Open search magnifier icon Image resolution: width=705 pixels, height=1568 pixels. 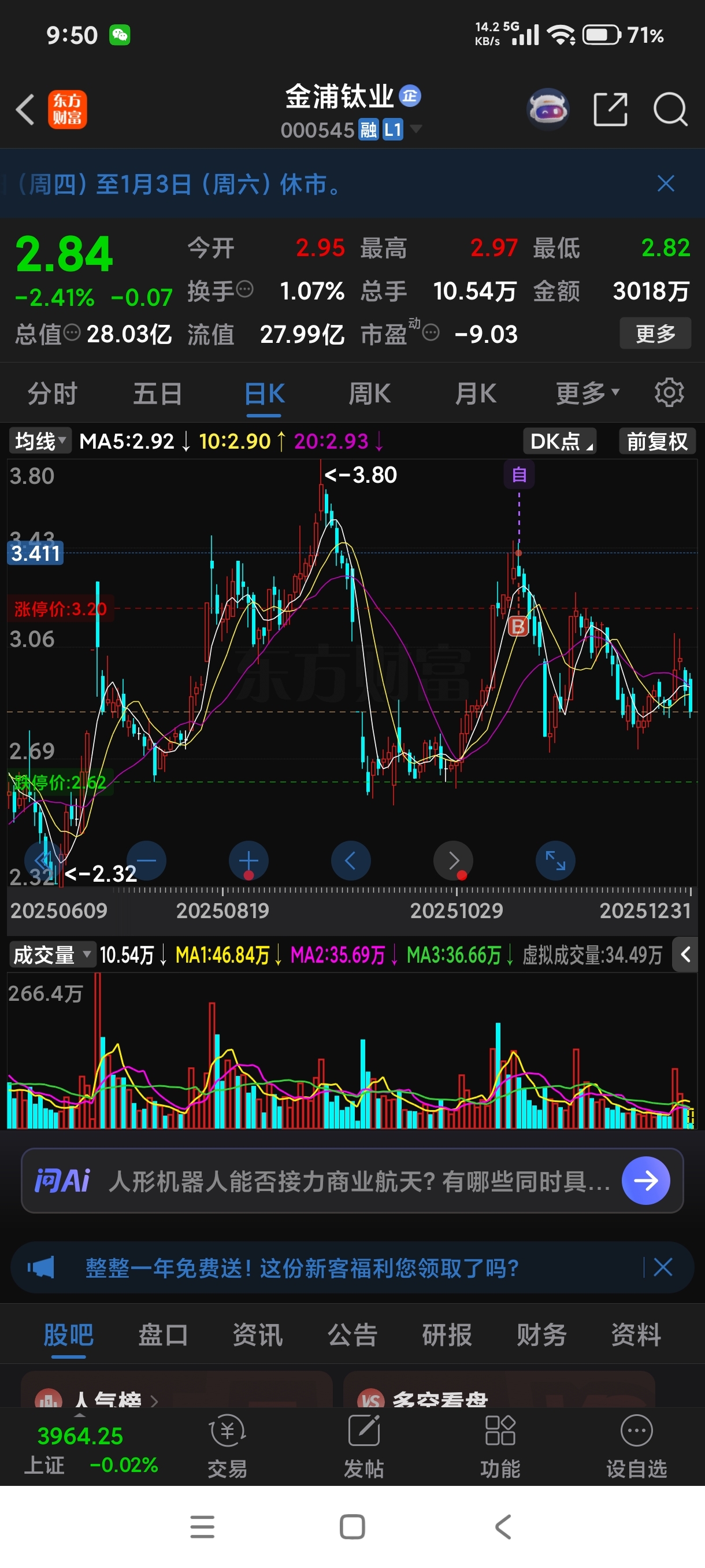point(670,110)
